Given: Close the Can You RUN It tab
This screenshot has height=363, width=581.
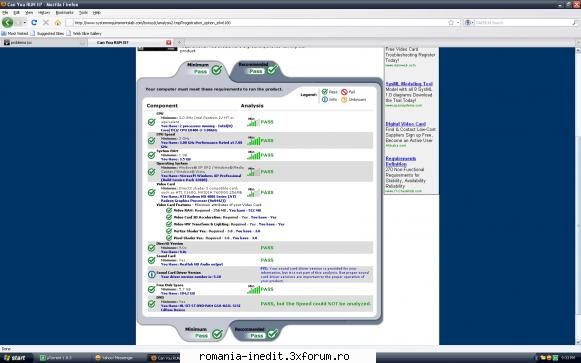Looking at the screenshot, I should coord(169,43).
